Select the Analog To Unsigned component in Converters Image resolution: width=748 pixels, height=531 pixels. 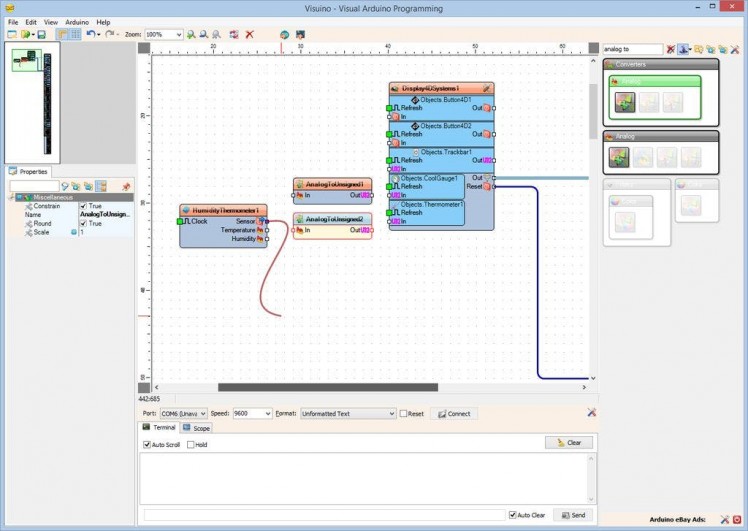[x=624, y=102]
